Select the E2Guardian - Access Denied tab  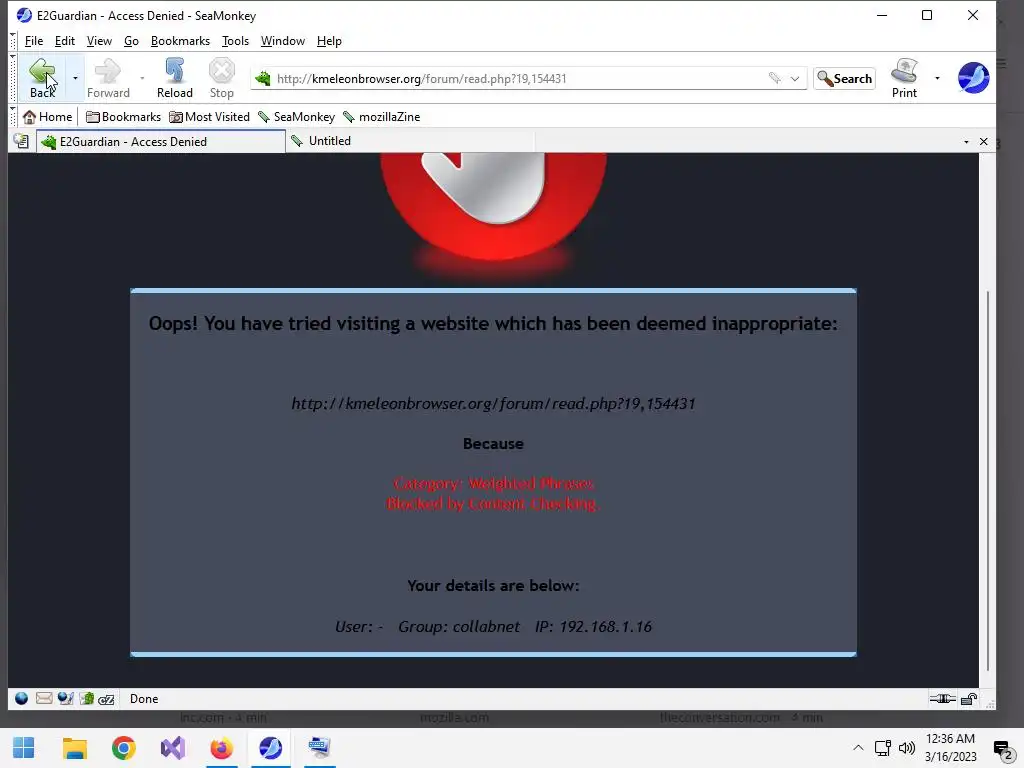[x=161, y=142]
